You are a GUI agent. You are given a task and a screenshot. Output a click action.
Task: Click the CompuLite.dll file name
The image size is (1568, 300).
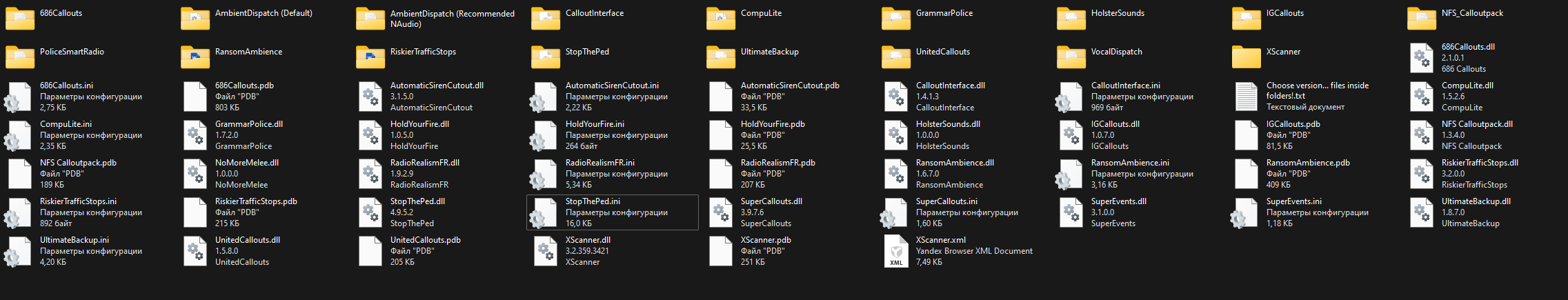1467,86
